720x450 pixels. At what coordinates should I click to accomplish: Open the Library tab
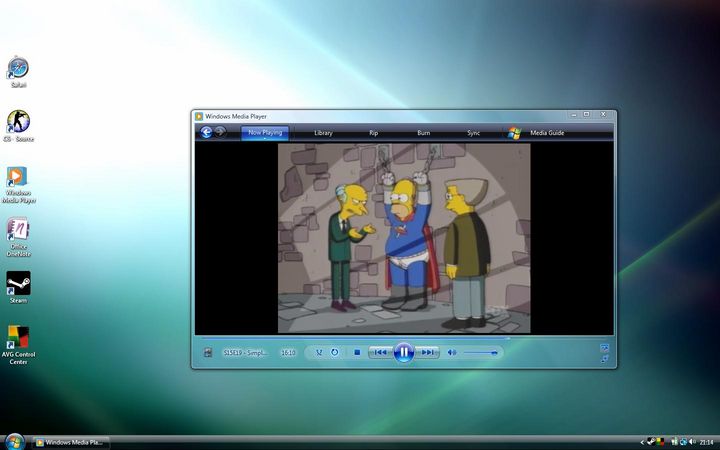tap(323, 133)
